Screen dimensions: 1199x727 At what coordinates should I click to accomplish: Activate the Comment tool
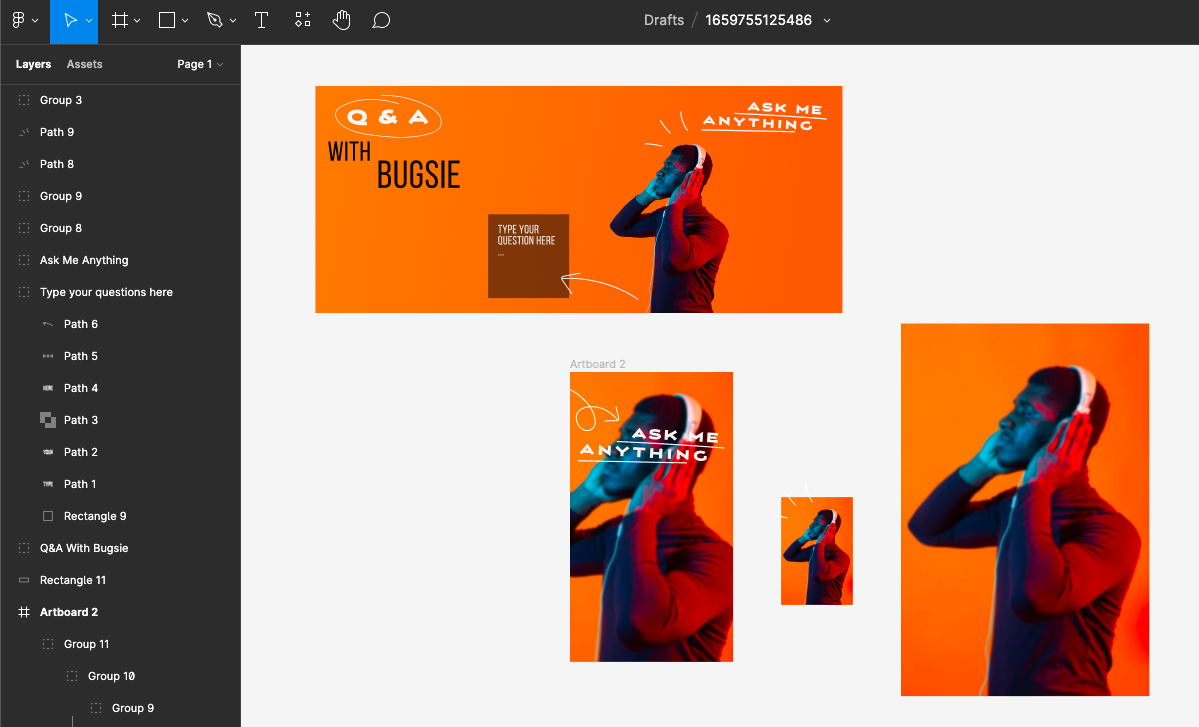(x=381, y=20)
